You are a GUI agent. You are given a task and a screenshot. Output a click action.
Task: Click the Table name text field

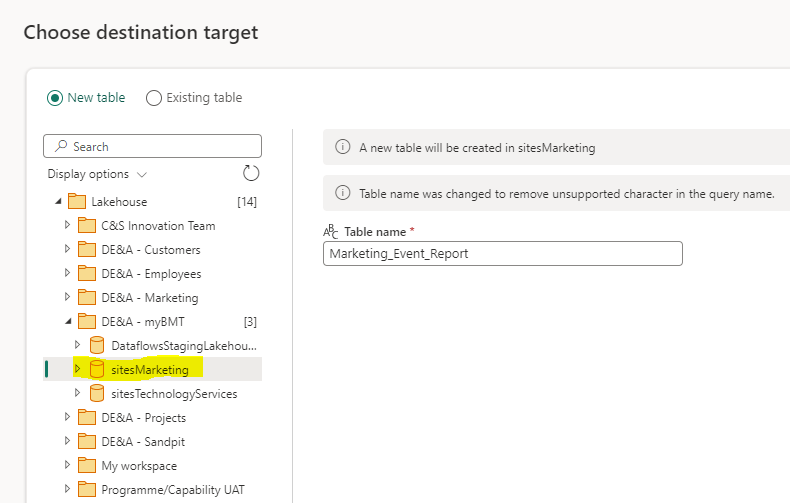pyautogui.click(x=502, y=254)
